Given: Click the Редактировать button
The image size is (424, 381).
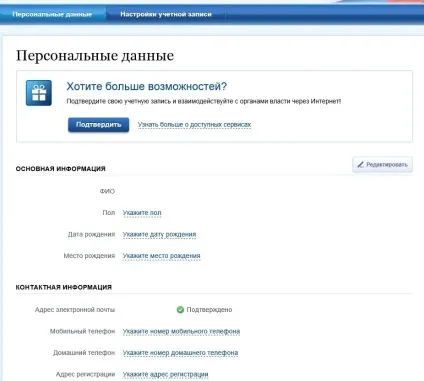Looking at the screenshot, I should [382, 165].
